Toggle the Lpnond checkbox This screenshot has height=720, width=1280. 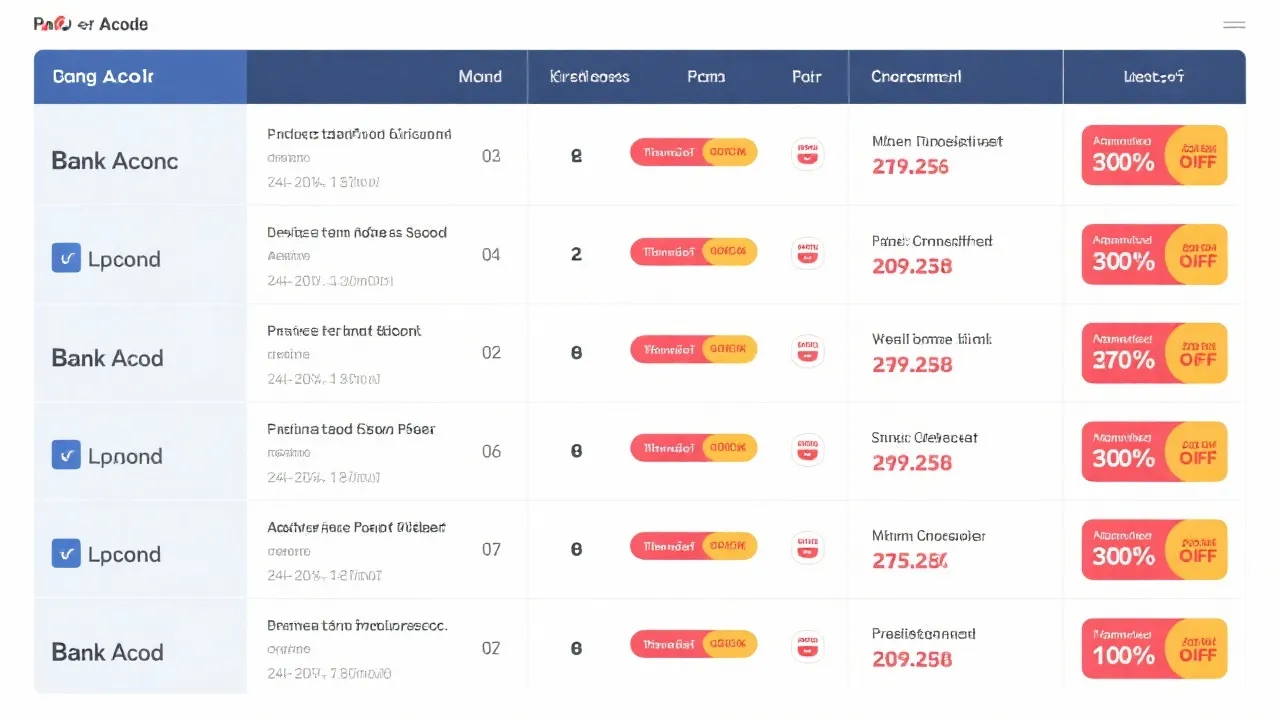66,456
